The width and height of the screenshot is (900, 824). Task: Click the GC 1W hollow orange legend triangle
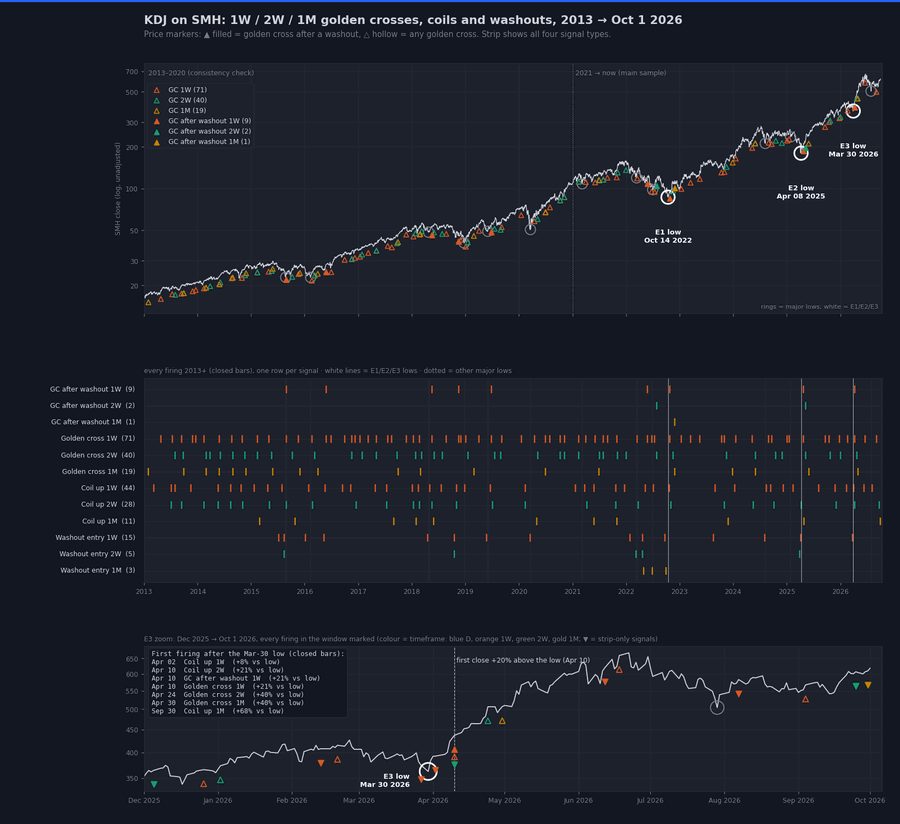tap(157, 90)
